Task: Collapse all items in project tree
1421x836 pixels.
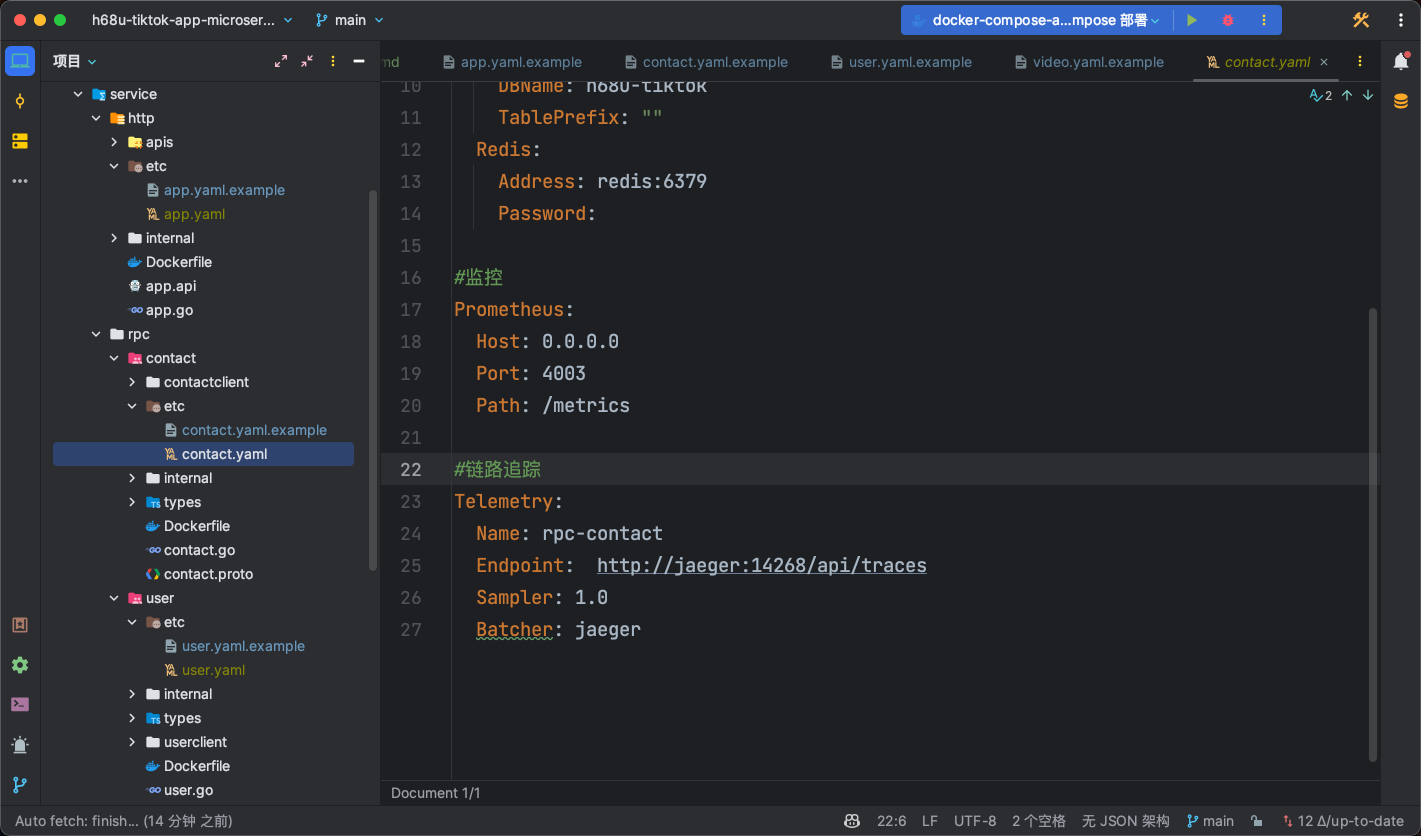Action: 307,61
